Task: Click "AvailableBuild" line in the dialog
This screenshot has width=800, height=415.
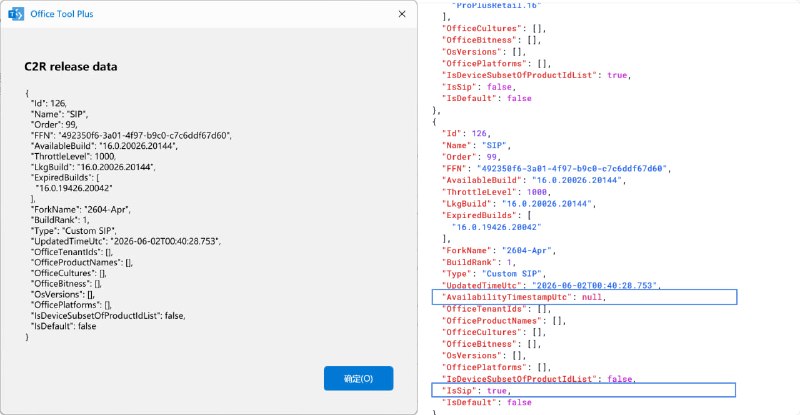Action: (104, 146)
